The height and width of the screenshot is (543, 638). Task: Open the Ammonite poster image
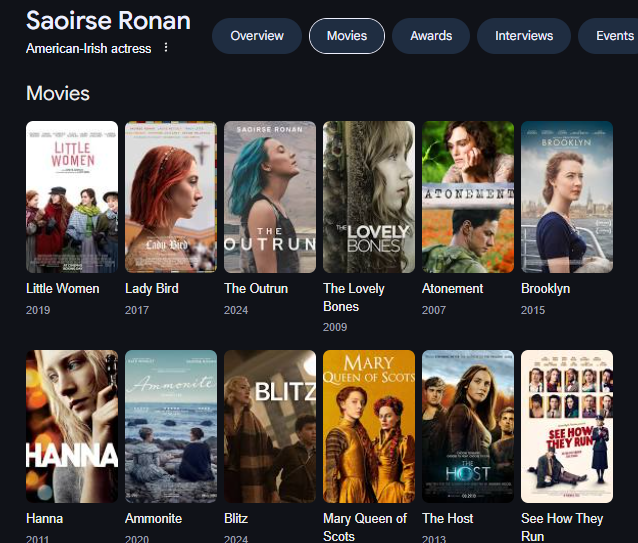[171, 426]
